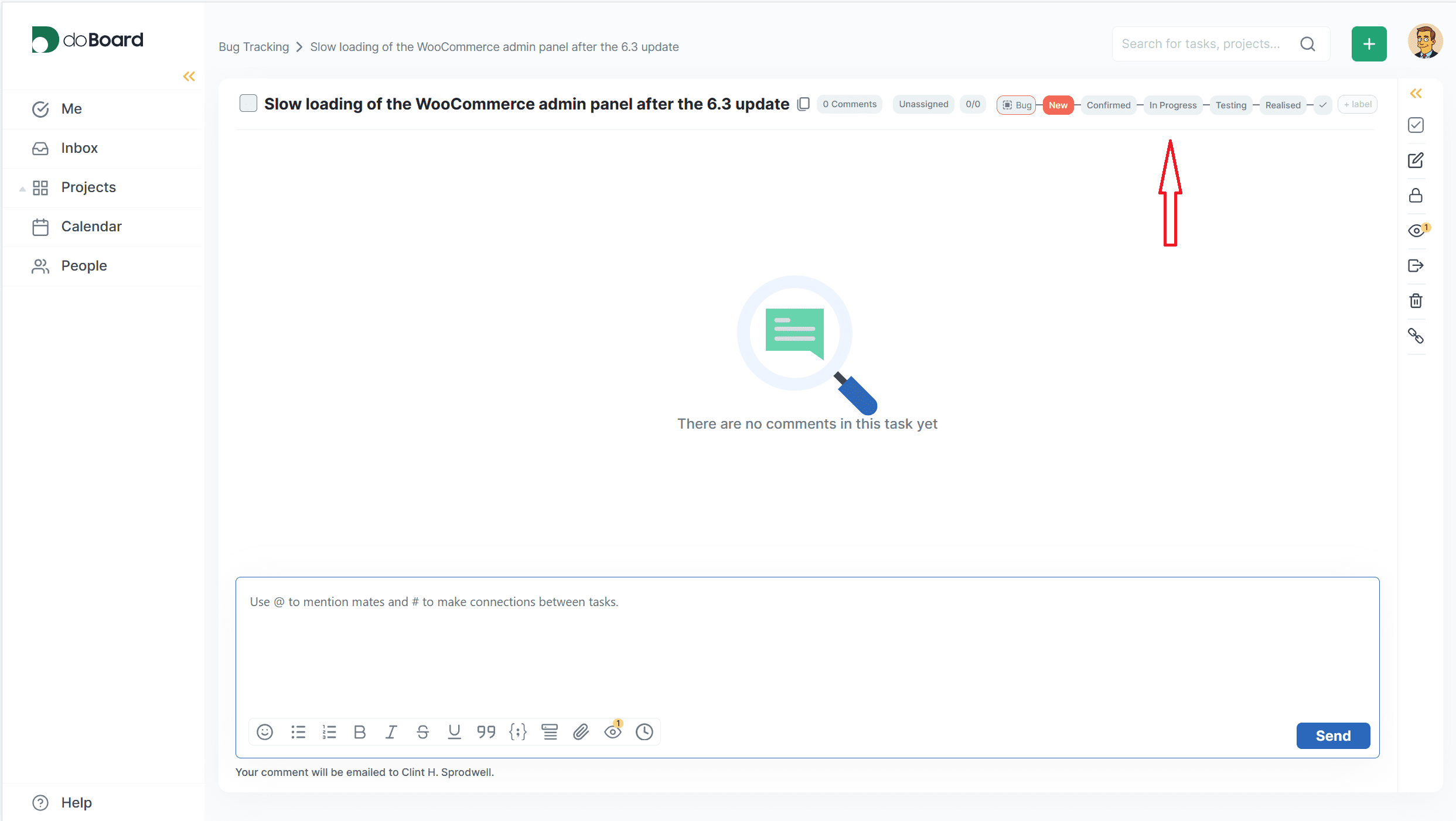Lock the task with padlock icon
The image size is (1456, 821).
pyautogui.click(x=1416, y=196)
